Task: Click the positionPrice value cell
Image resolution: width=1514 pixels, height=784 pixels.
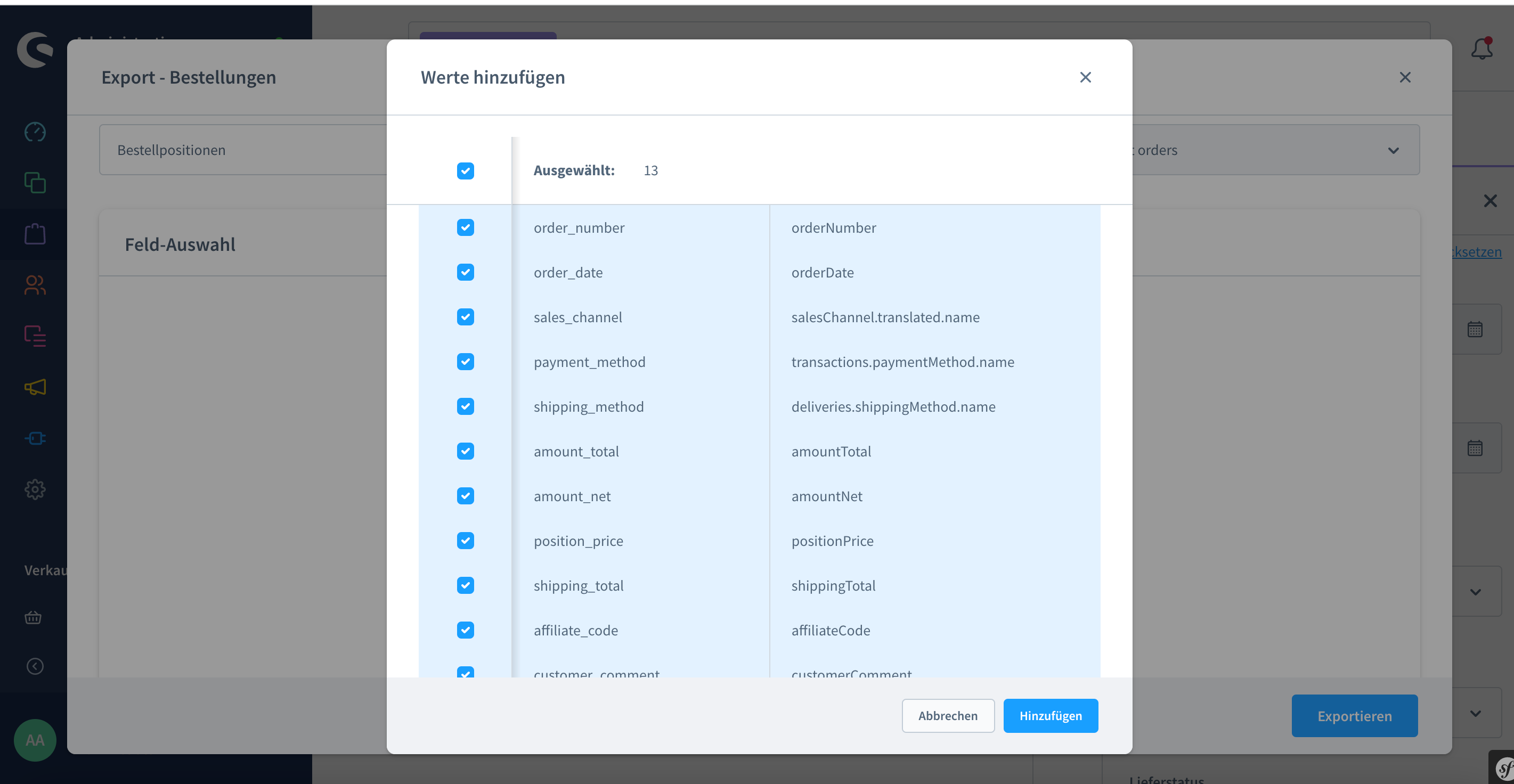Action: click(x=832, y=540)
